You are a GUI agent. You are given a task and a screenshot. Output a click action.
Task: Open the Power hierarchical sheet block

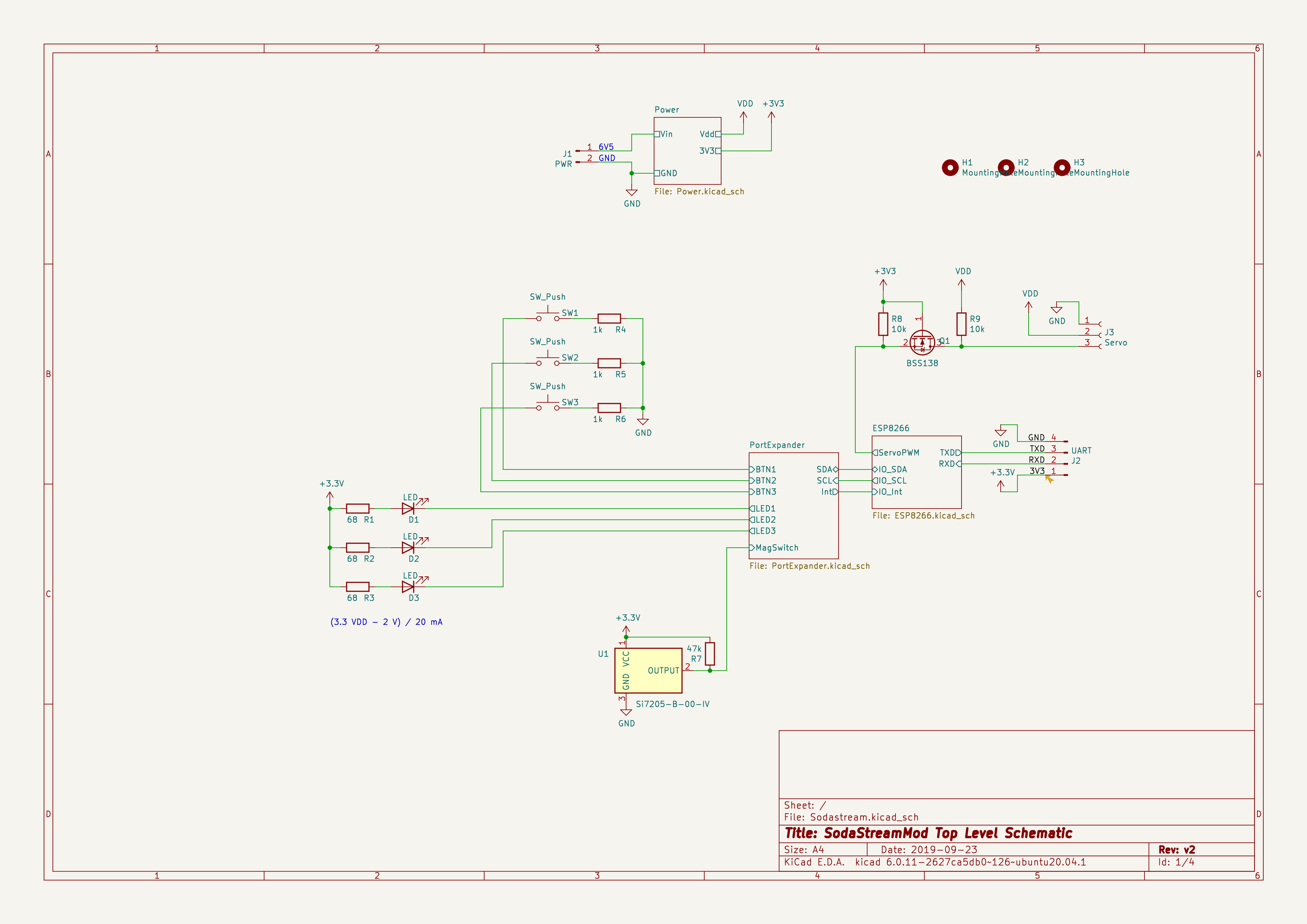click(688, 151)
